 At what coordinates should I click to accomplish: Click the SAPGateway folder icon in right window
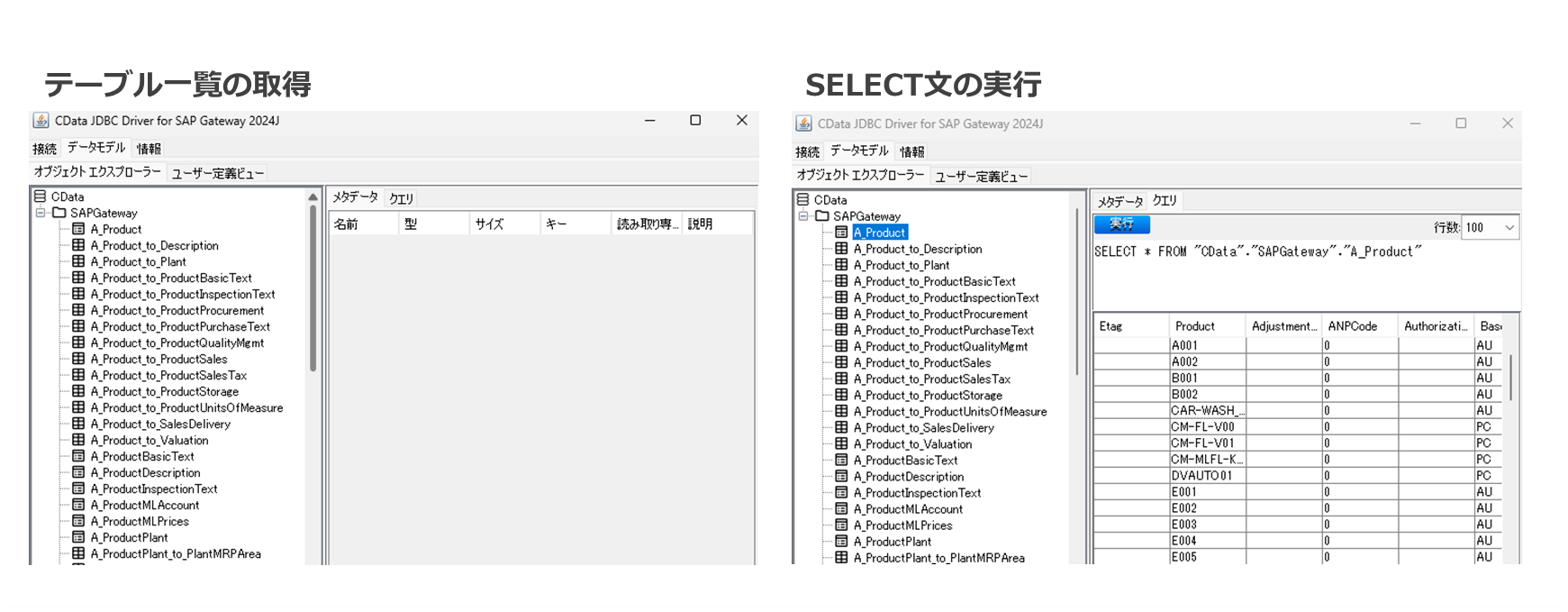(822, 216)
